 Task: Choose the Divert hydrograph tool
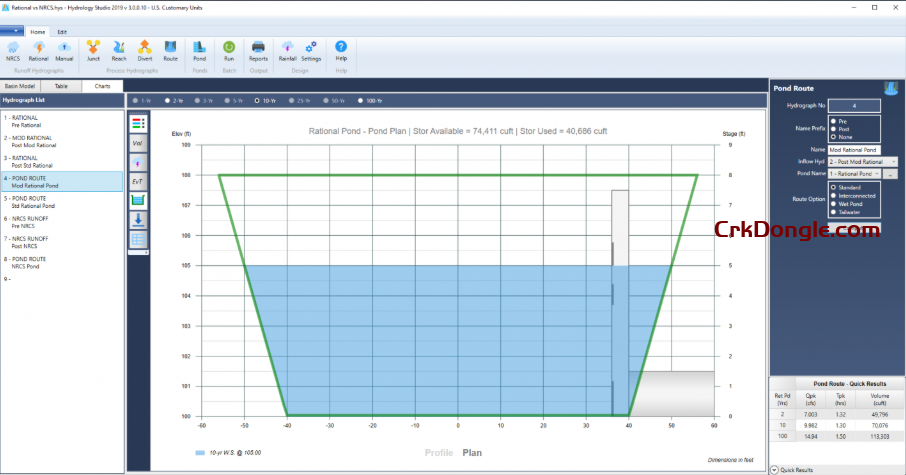point(145,49)
